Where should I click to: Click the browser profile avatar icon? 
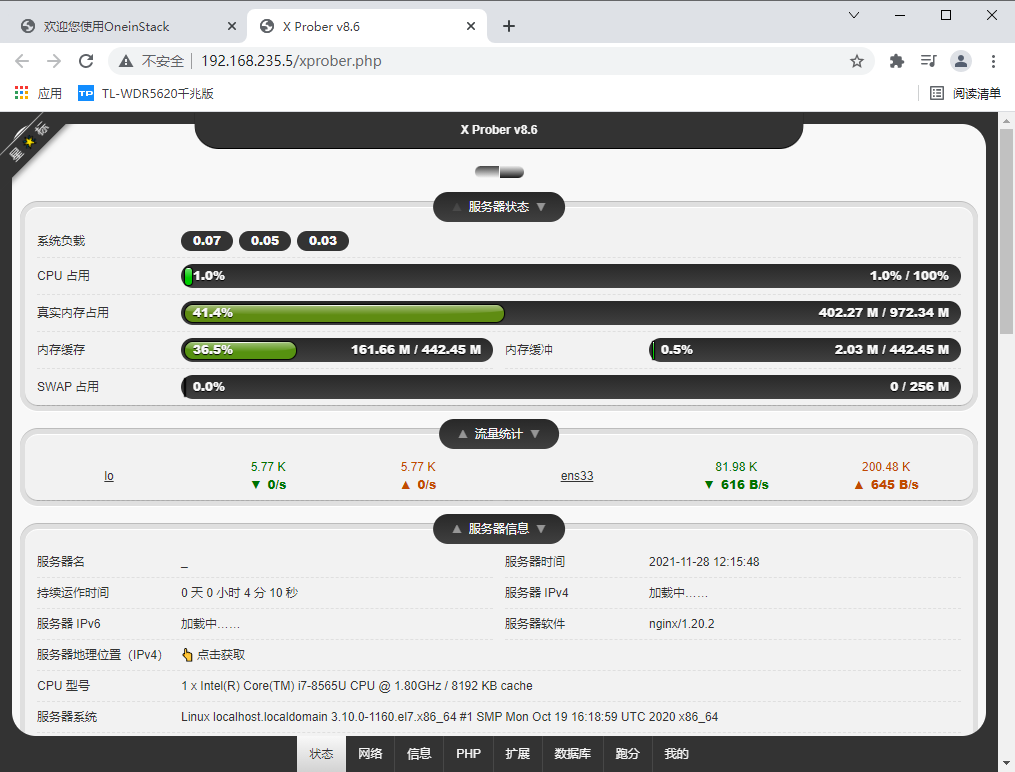pyautogui.click(x=961, y=61)
